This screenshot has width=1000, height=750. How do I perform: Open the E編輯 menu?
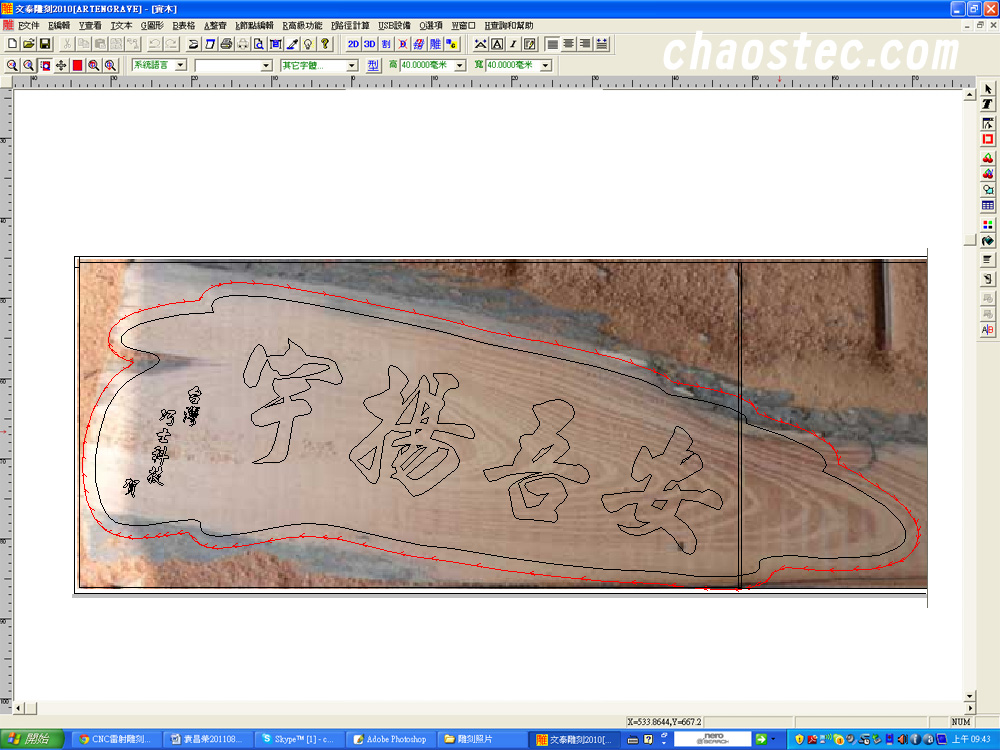tap(59, 26)
